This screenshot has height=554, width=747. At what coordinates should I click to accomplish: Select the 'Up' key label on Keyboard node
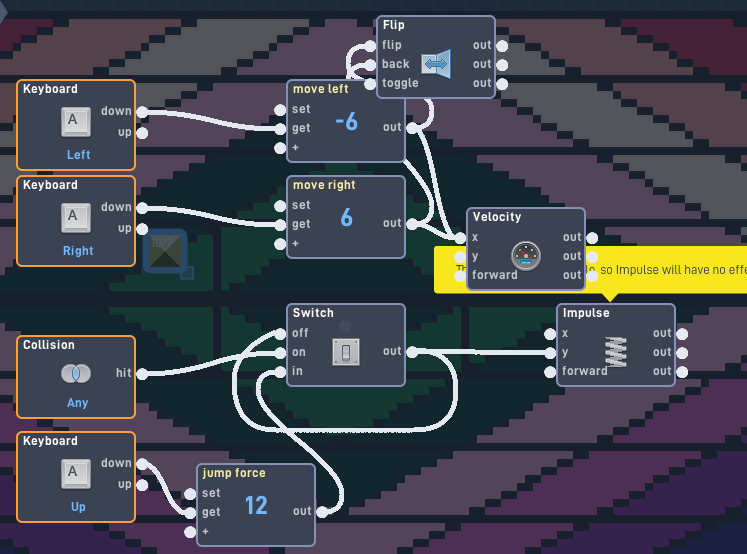[x=78, y=507]
